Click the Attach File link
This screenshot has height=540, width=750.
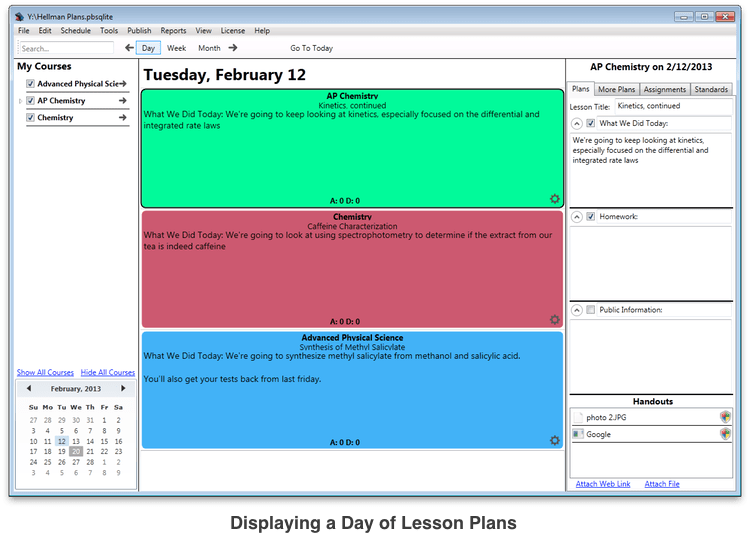pyautogui.click(x=662, y=484)
